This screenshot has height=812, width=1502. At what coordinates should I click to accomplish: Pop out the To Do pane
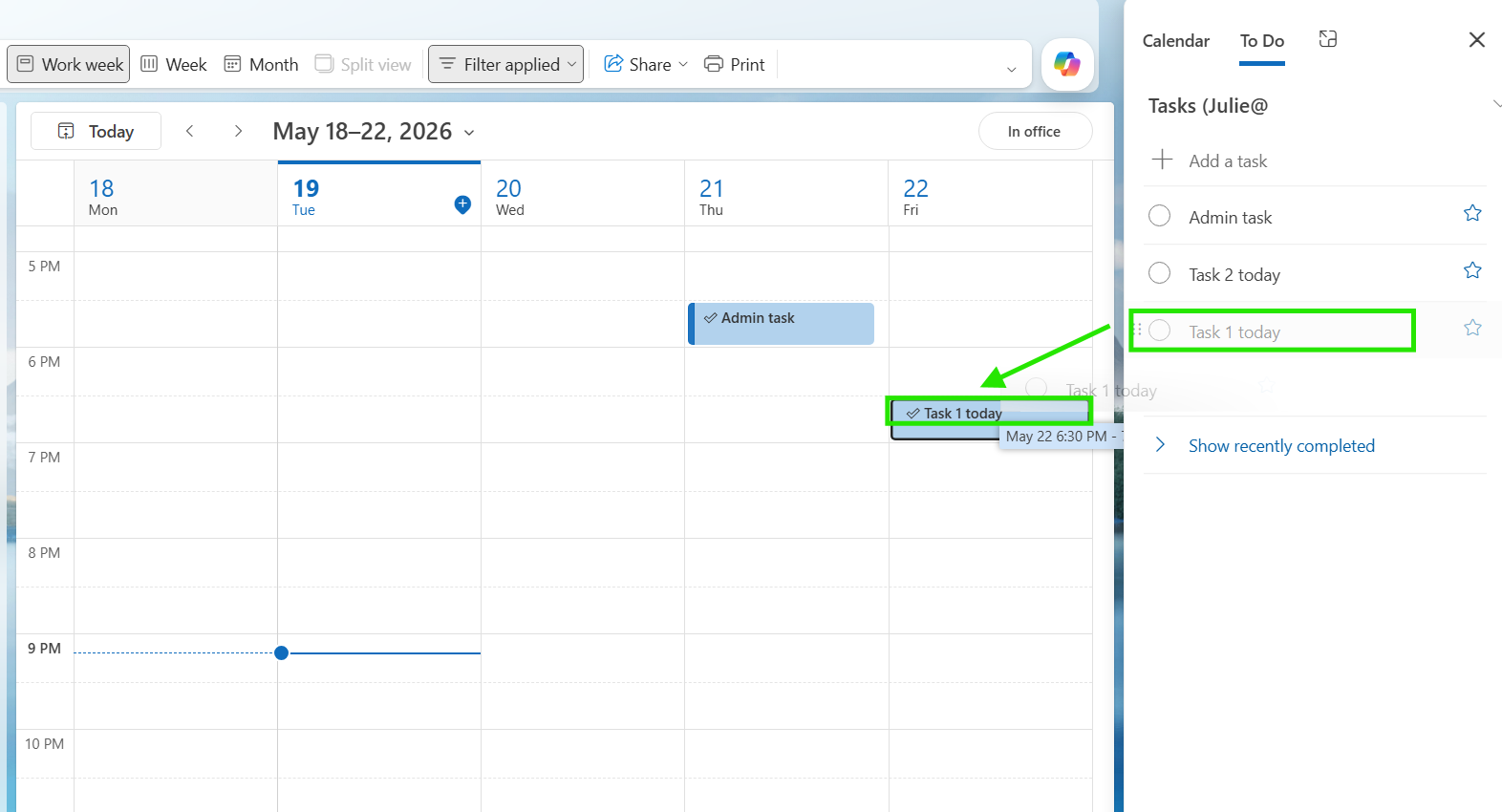1328,39
